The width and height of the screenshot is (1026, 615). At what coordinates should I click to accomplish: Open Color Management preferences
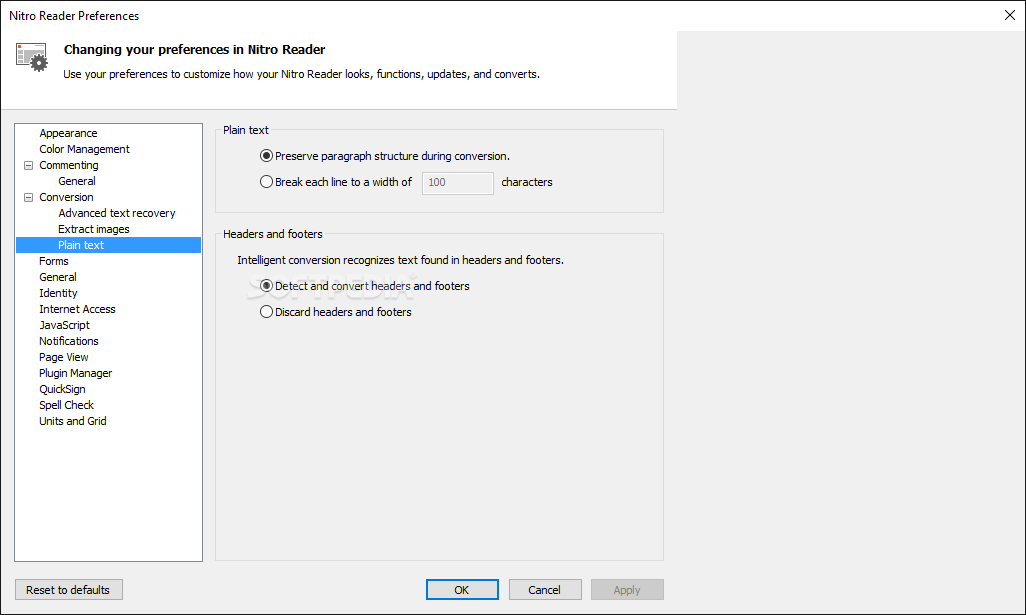(x=84, y=149)
